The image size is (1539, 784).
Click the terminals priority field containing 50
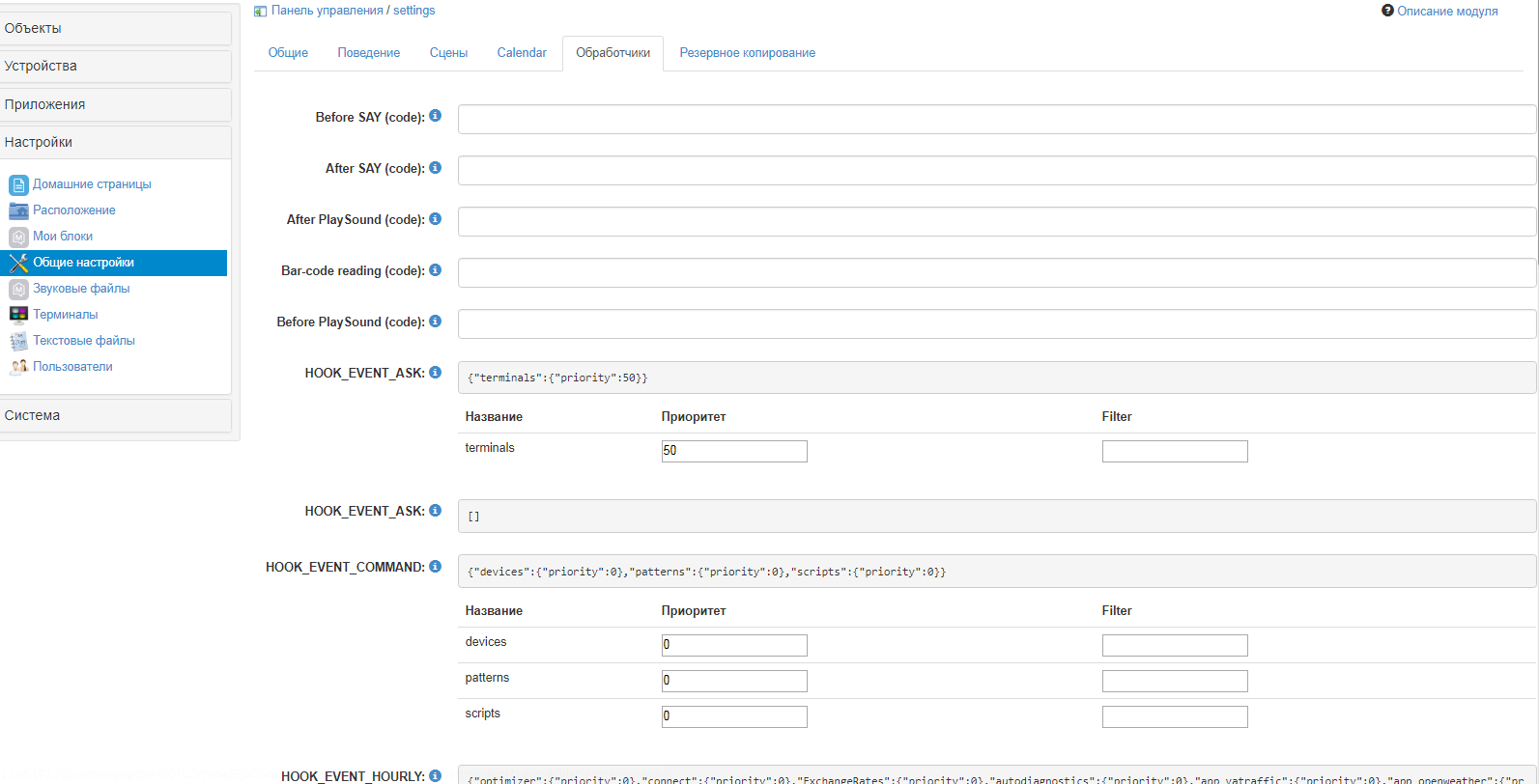(733, 451)
